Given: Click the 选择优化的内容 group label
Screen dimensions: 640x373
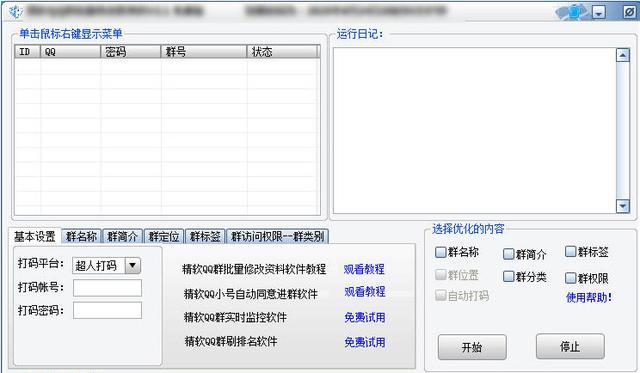Looking at the screenshot, I should click(x=468, y=229).
